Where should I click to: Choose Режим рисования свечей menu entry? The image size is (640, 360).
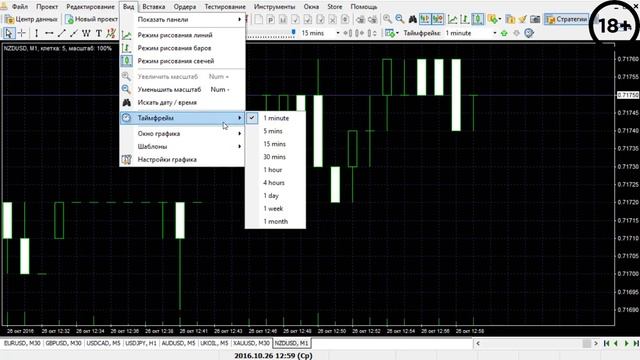(182, 61)
